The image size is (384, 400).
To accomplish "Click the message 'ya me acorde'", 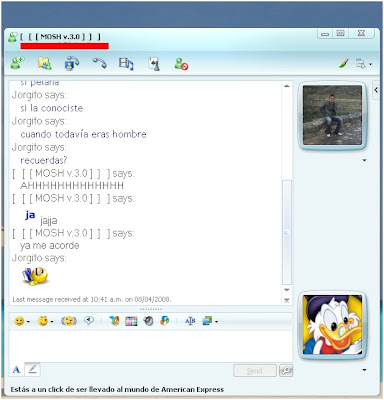I will (50, 246).
